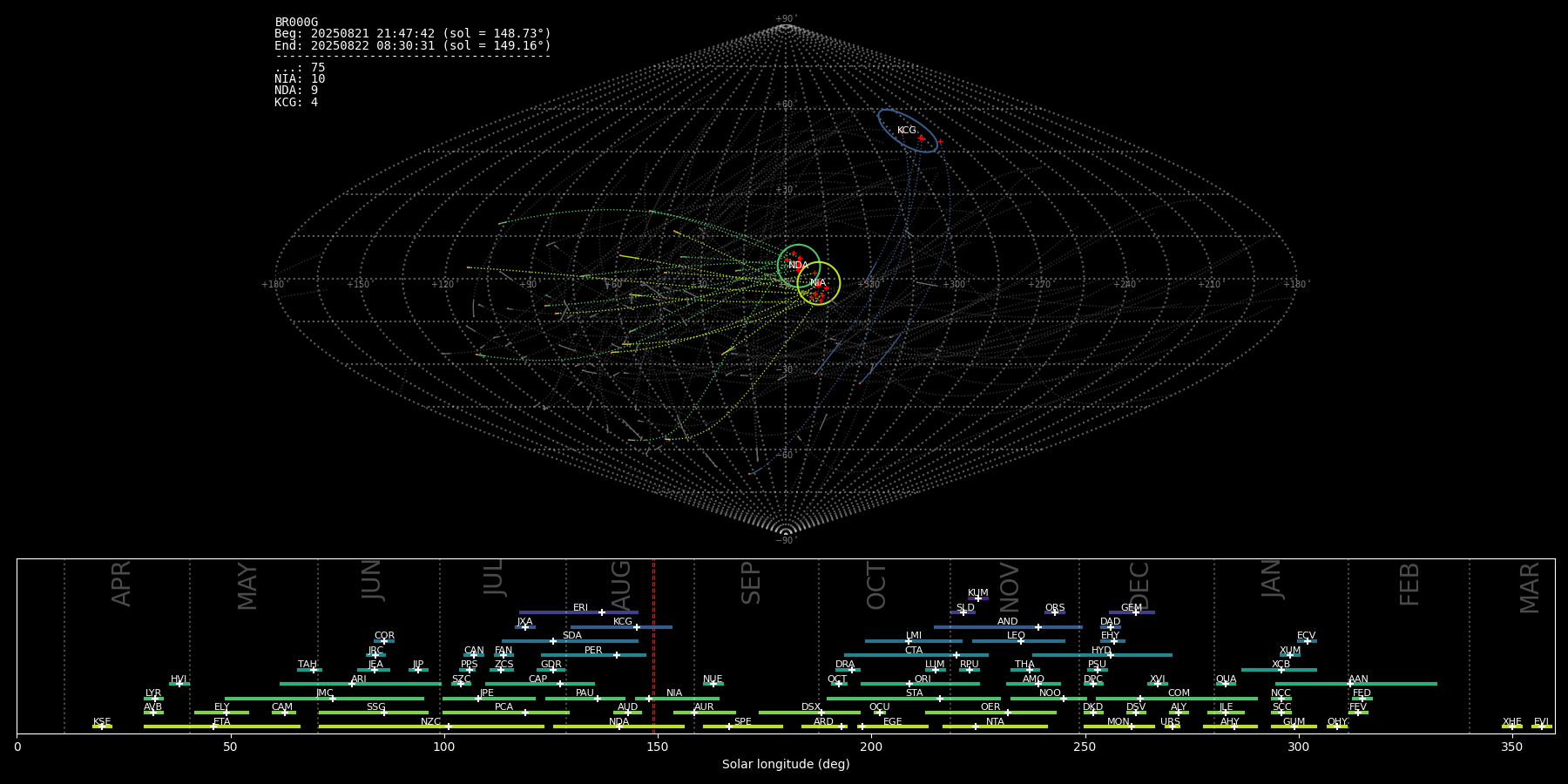Click the BR000G station title text
Screen dimensions: 1568x784
coord(296,23)
